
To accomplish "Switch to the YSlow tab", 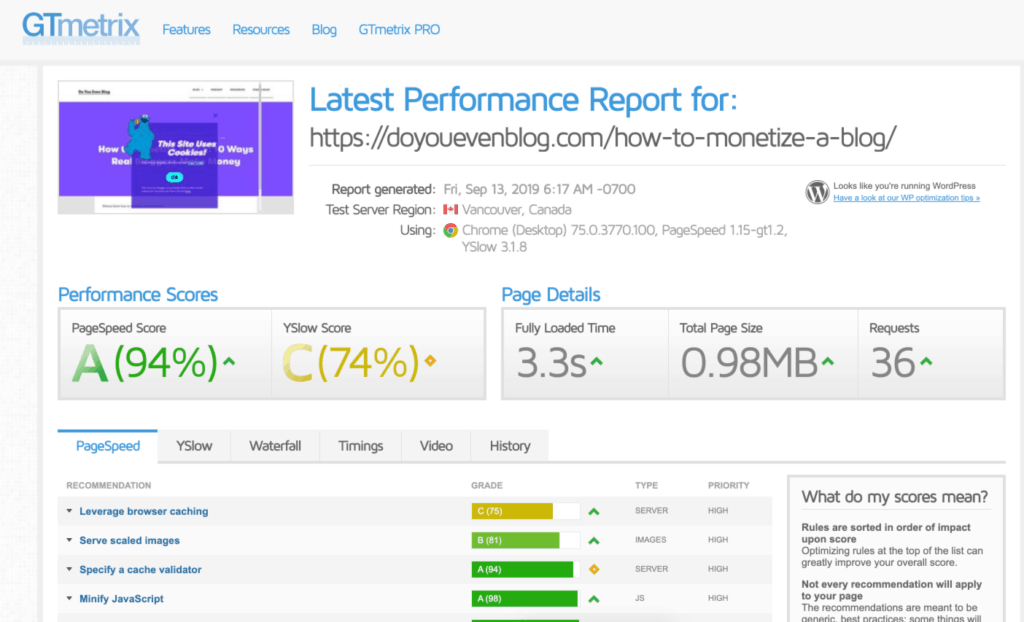I will (x=194, y=446).
